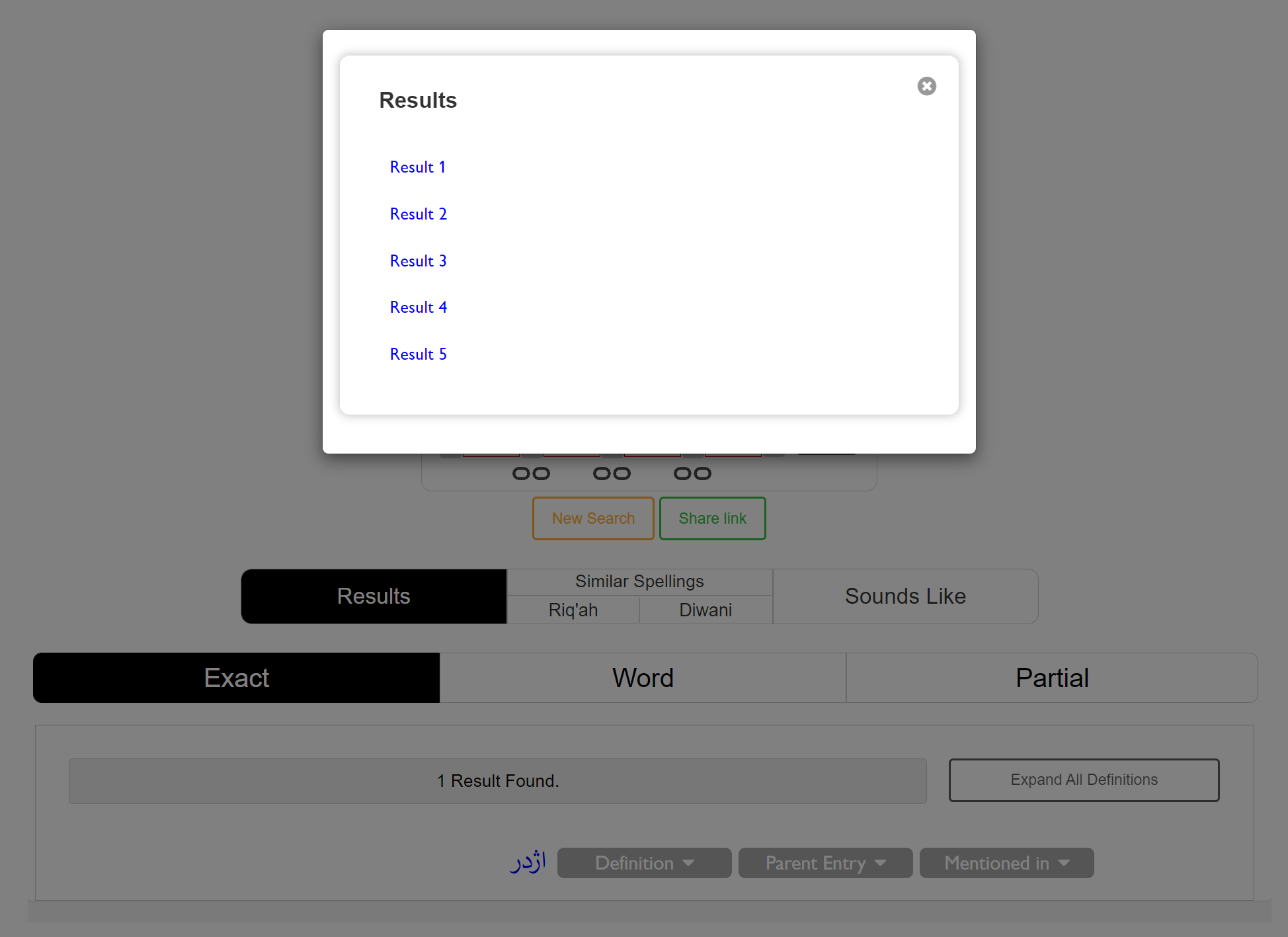The height and width of the screenshot is (937, 1288).
Task: Click the Share link button
Action: coord(712,518)
